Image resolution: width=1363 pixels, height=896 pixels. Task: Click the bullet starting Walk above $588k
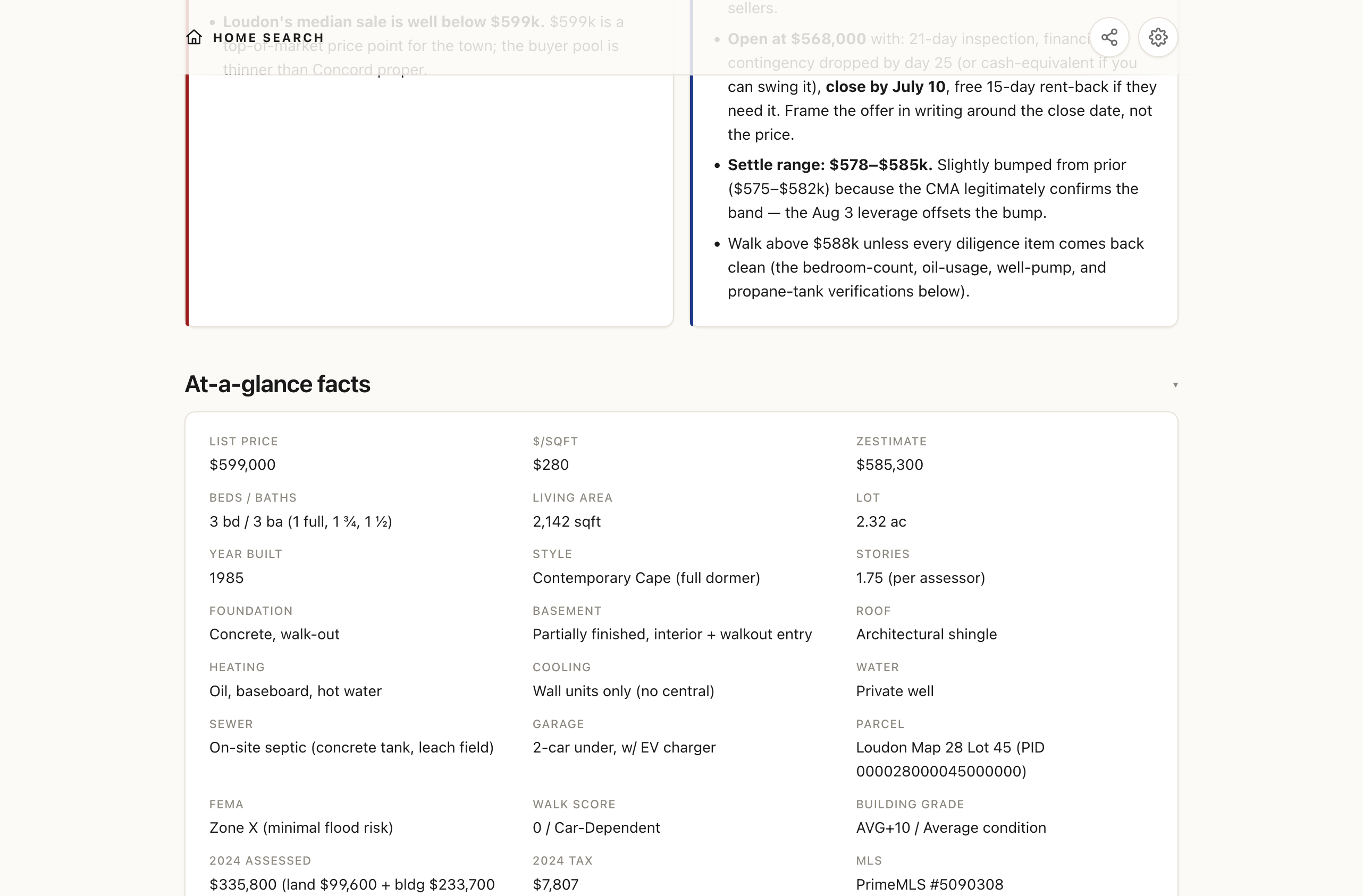pos(936,267)
